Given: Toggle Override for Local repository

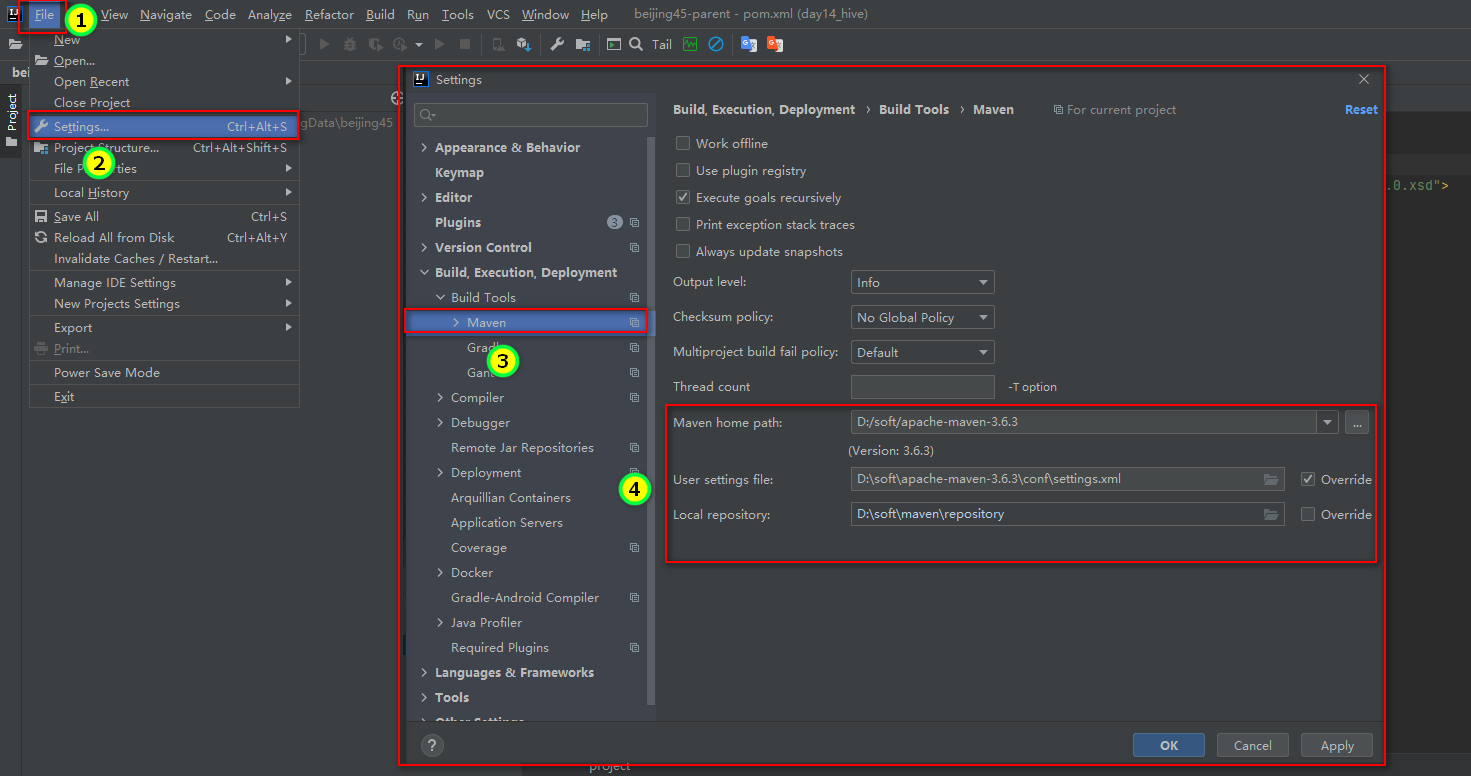Looking at the screenshot, I should coord(1308,515).
